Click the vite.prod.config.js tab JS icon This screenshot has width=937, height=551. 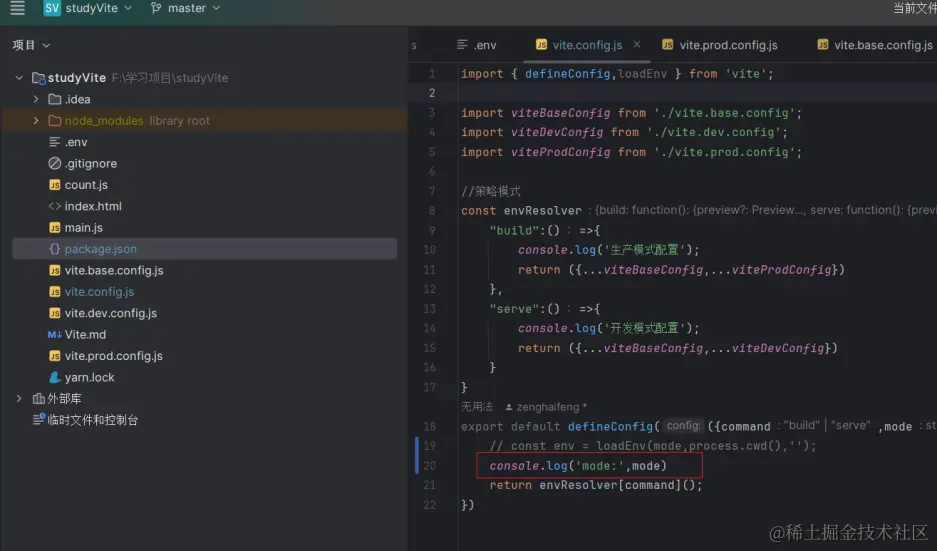coord(667,45)
